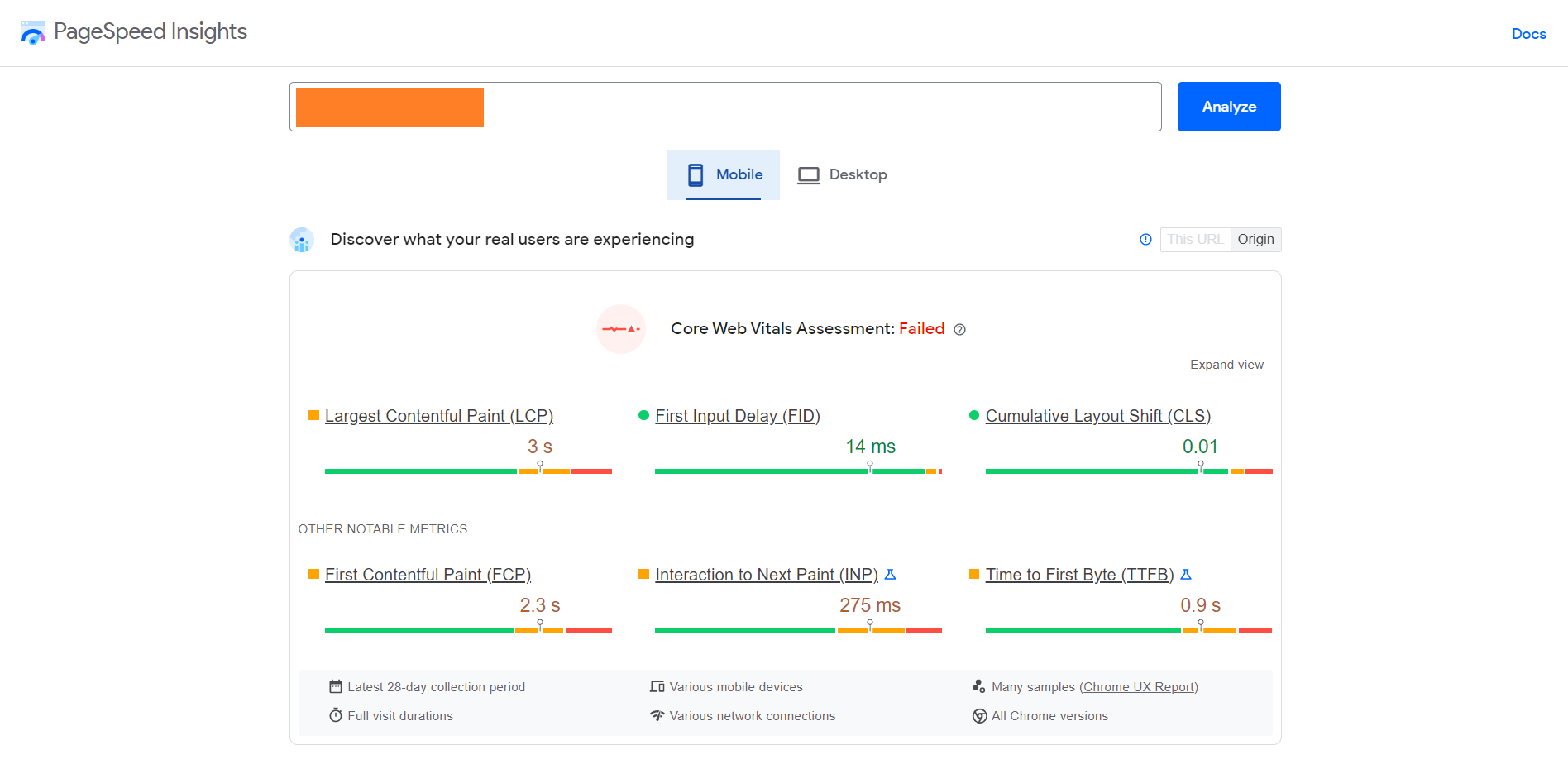
Task: Click the experimental flask icon beside INP
Action: [x=891, y=574]
